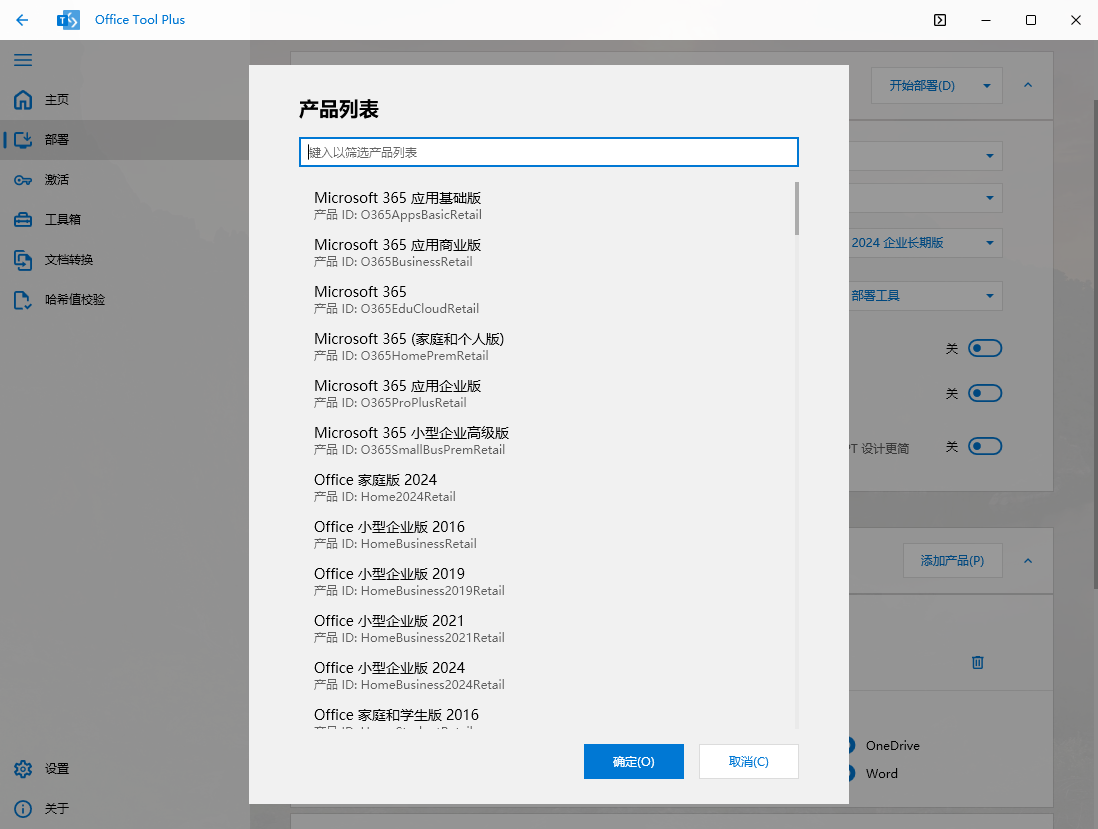The width and height of the screenshot is (1098, 829).
Task: Select Office 家庭版 2024 product
Action: [x=375, y=487]
